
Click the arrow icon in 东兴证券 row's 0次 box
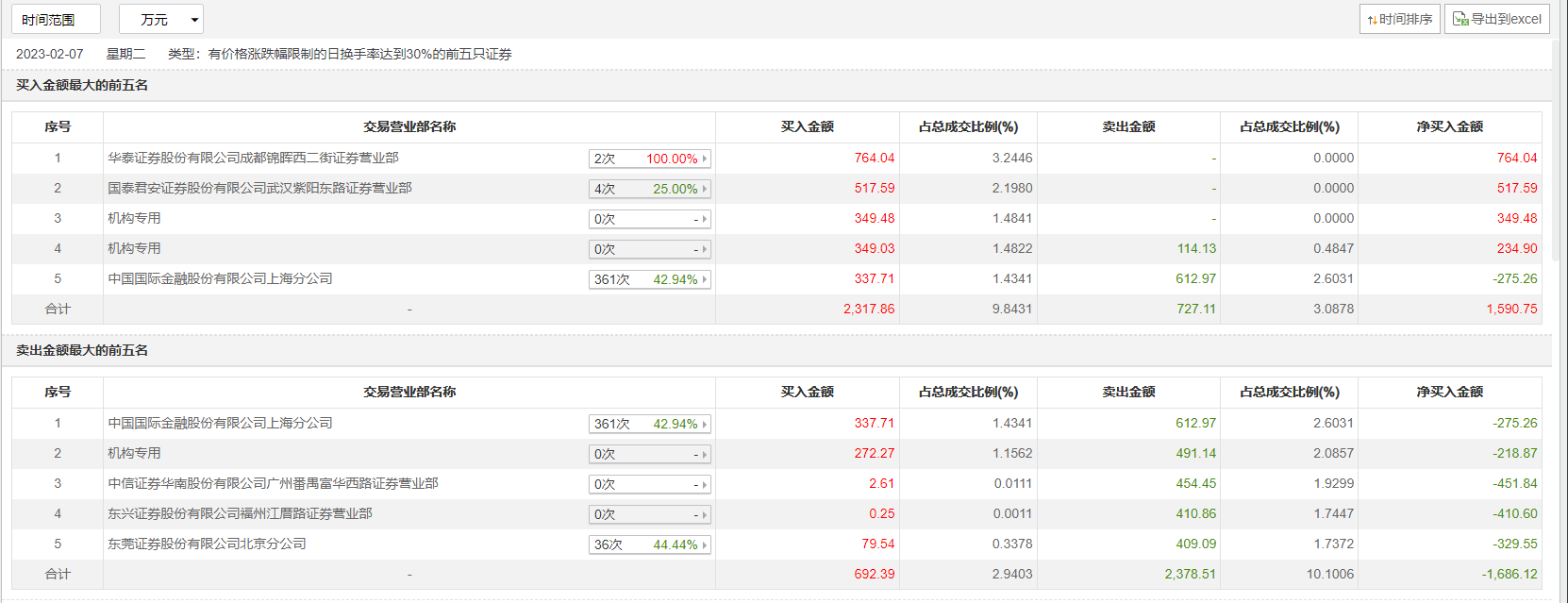(x=704, y=515)
